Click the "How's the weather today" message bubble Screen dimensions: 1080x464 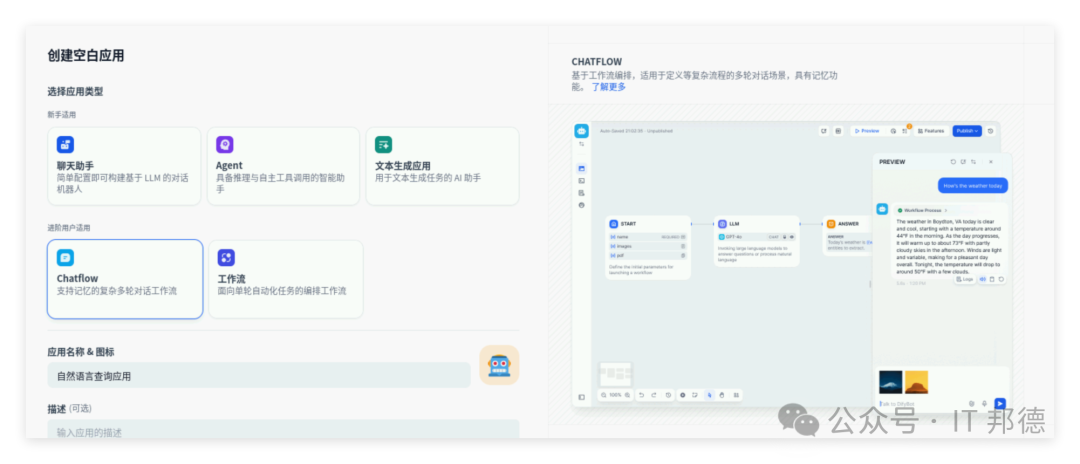[x=973, y=185]
